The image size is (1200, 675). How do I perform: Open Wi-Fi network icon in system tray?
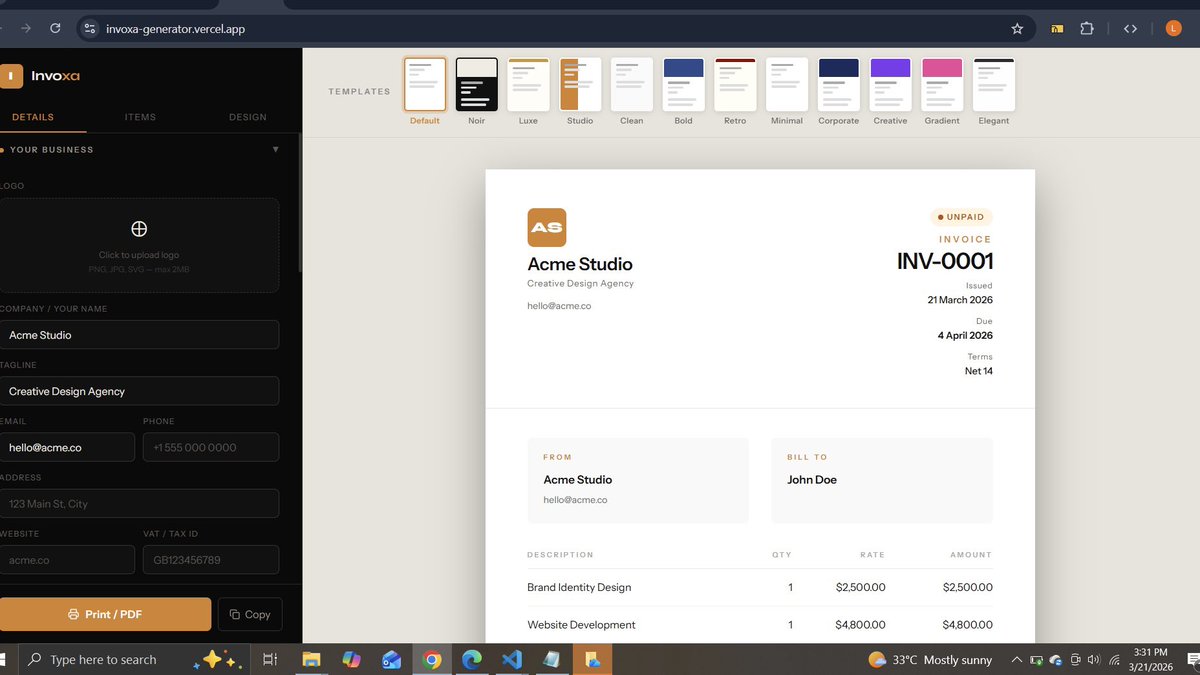[1114, 660]
